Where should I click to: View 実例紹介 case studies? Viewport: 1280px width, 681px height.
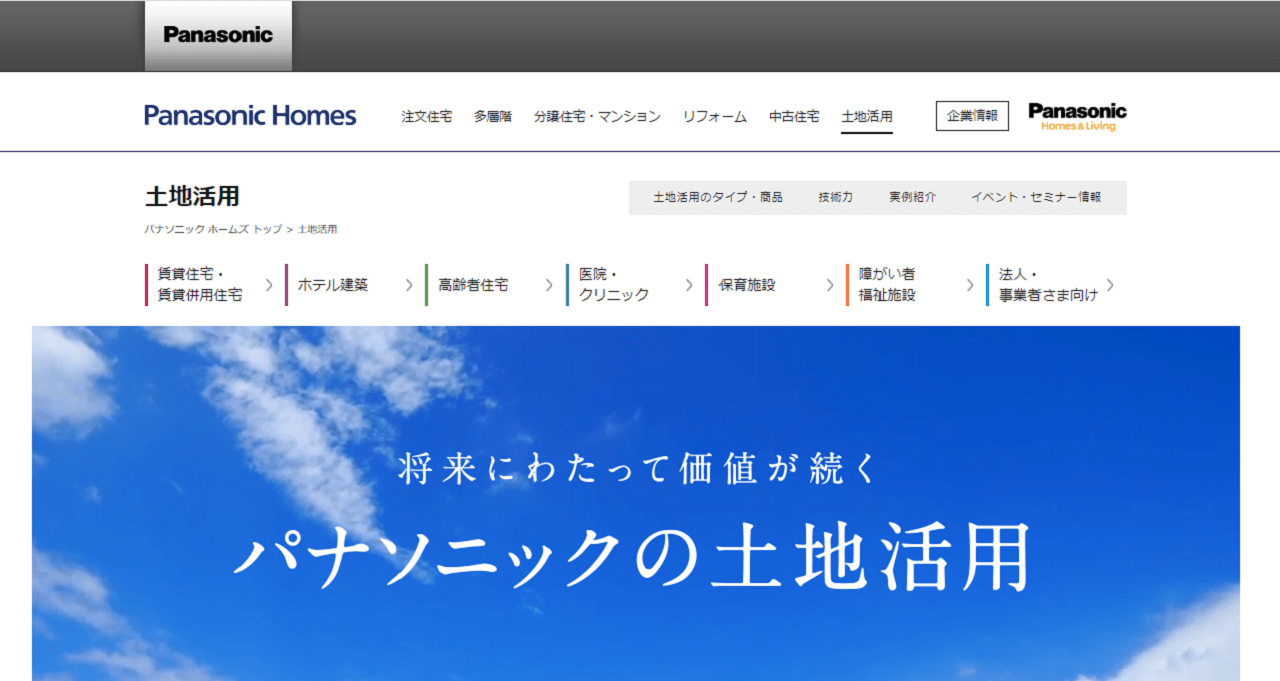click(x=913, y=198)
